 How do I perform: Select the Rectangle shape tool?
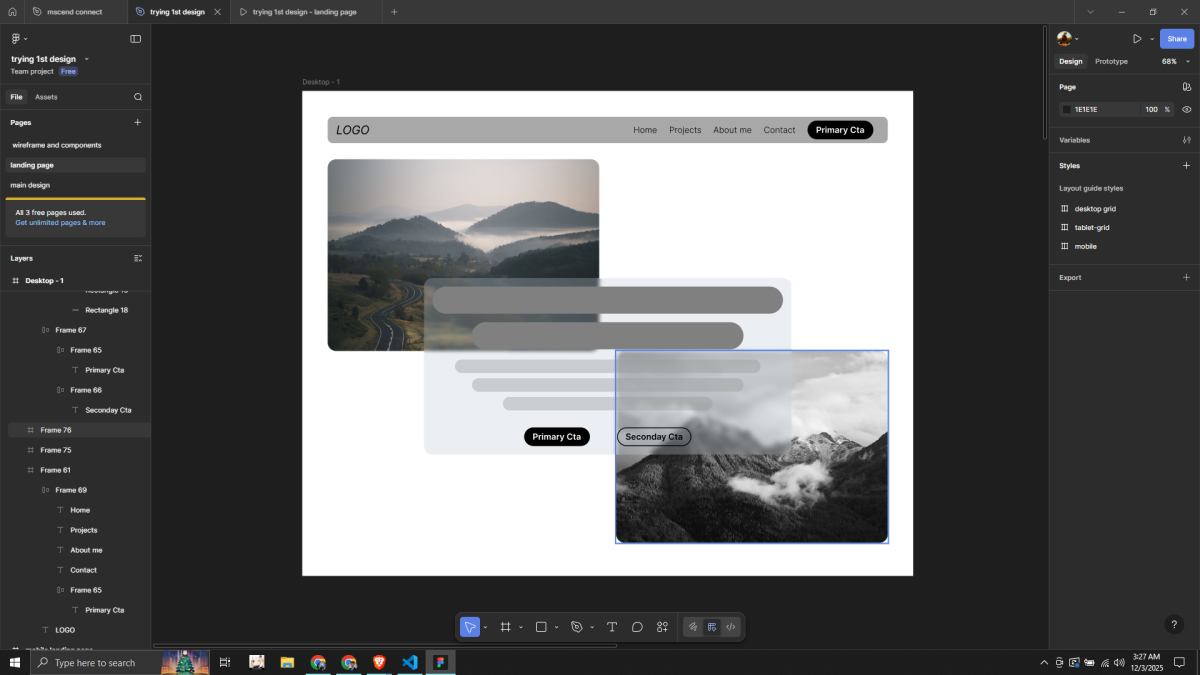(x=541, y=627)
